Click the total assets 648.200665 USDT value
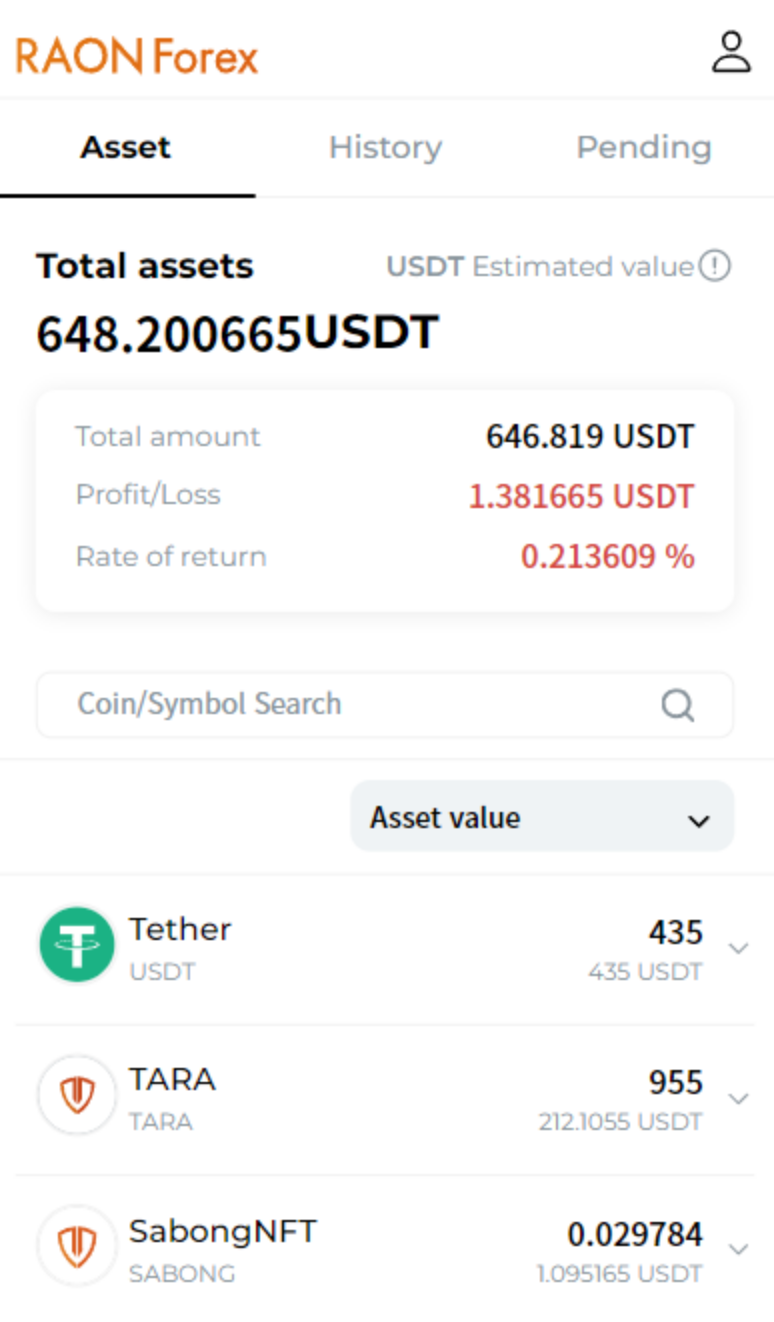Viewport: 774px width, 1322px height. pos(237,334)
